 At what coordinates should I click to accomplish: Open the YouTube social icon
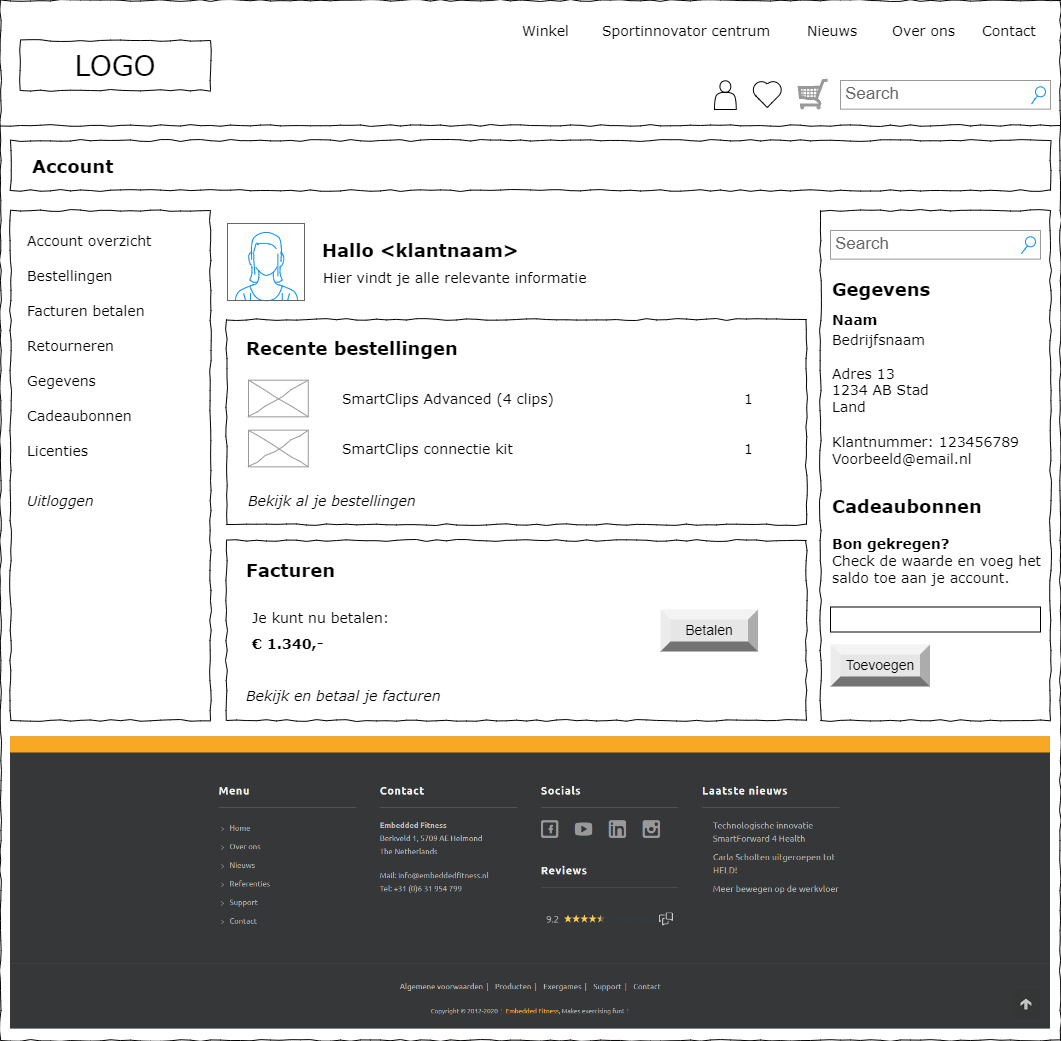point(583,829)
